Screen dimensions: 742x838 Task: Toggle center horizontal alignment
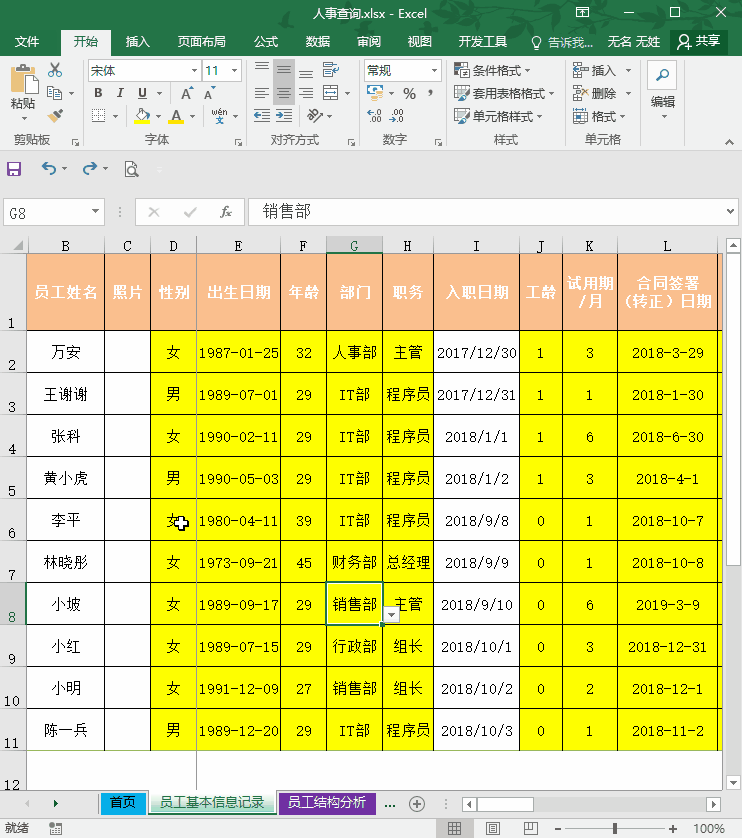[x=284, y=93]
